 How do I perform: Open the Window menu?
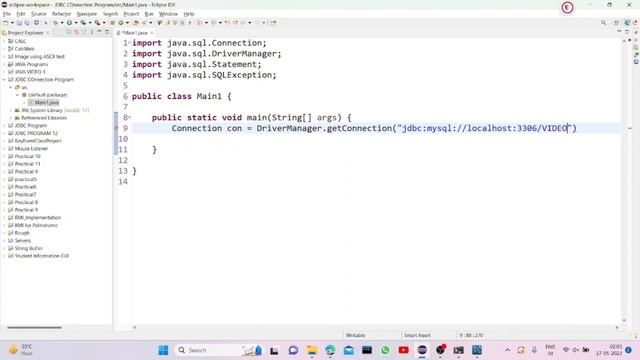(168, 14)
